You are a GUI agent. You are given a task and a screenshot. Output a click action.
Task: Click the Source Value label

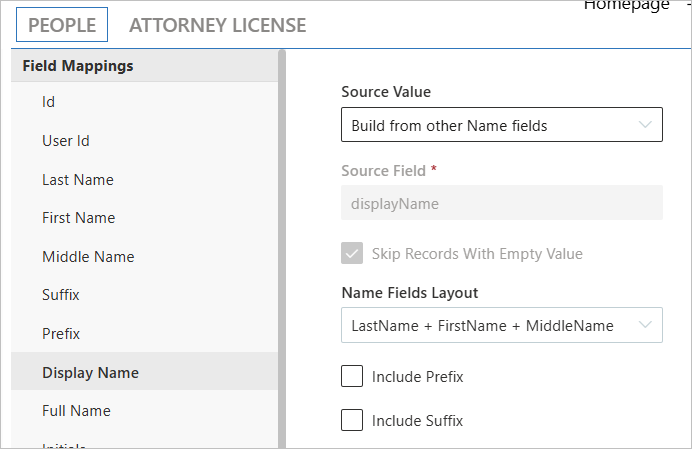point(386,92)
